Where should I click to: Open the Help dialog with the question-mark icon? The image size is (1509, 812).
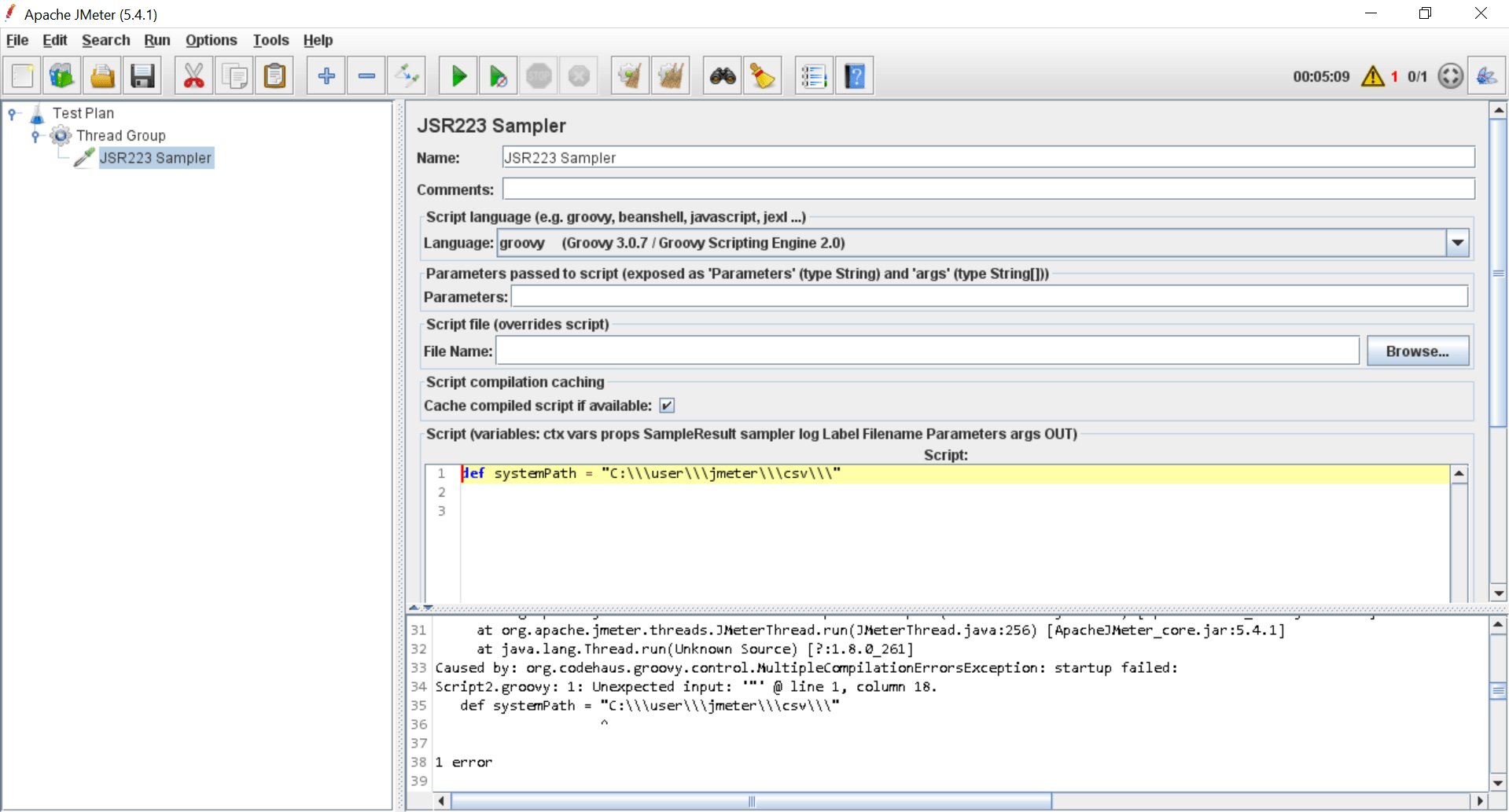click(x=855, y=75)
